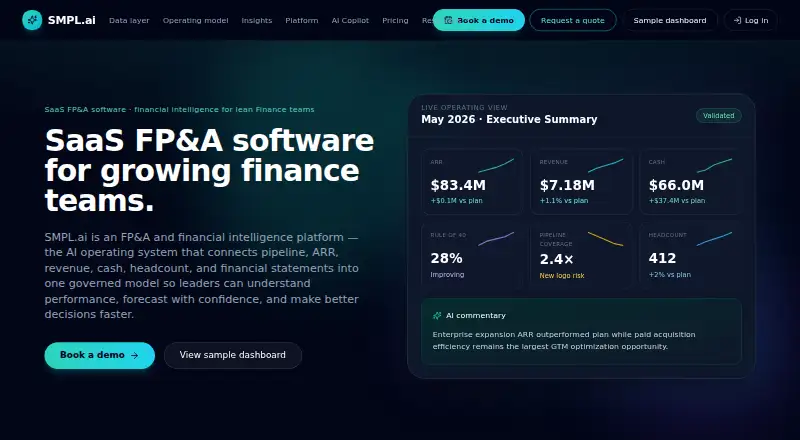The width and height of the screenshot is (800, 440).
Task: Select the $66.0M cash value
Action: pyautogui.click(x=676, y=185)
